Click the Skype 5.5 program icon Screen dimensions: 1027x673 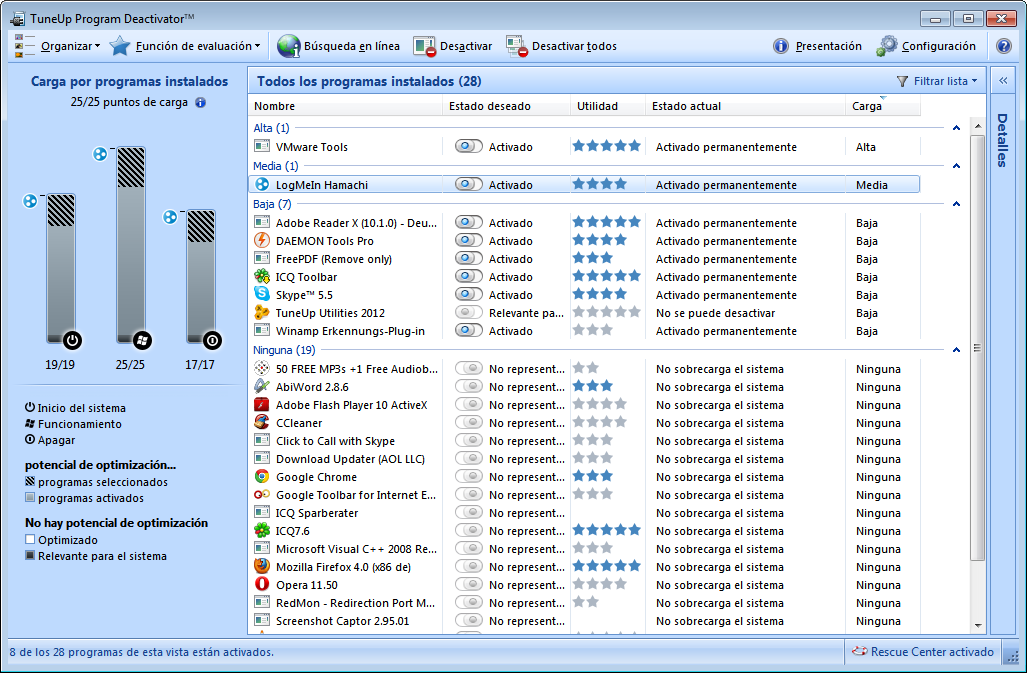coord(262,294)
